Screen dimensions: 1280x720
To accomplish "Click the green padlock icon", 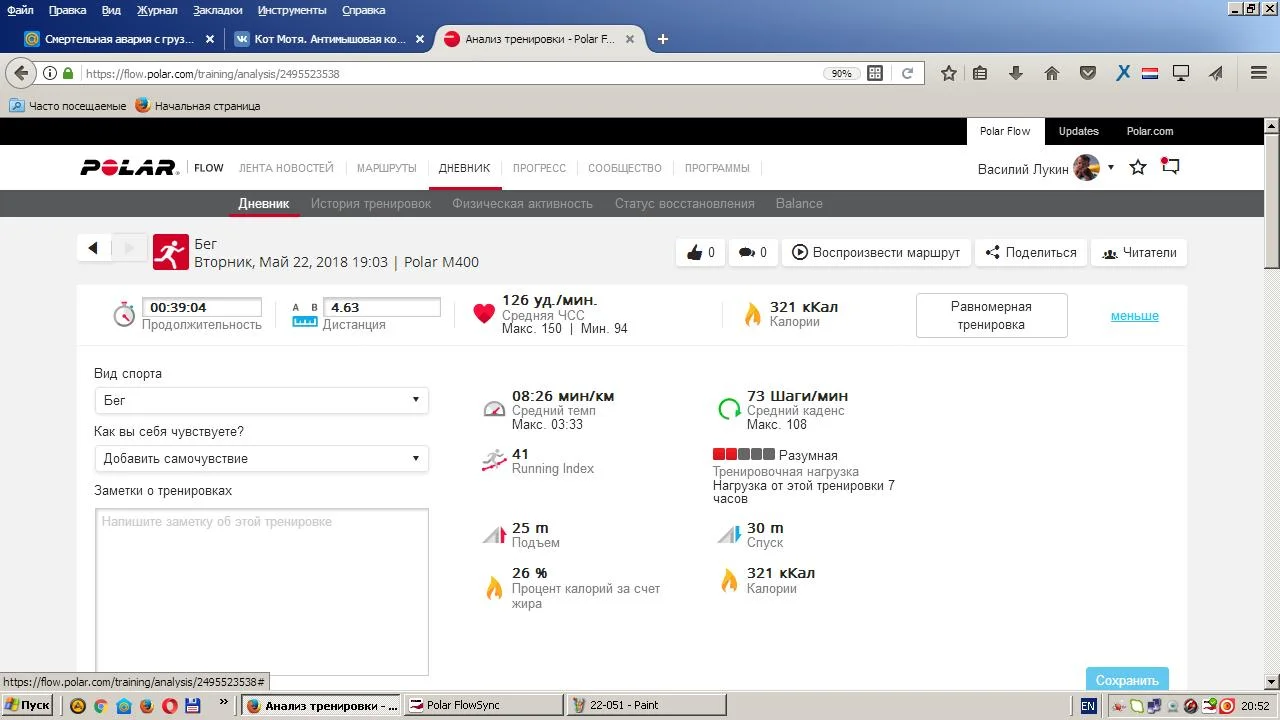I will click(x=68, y=73).
